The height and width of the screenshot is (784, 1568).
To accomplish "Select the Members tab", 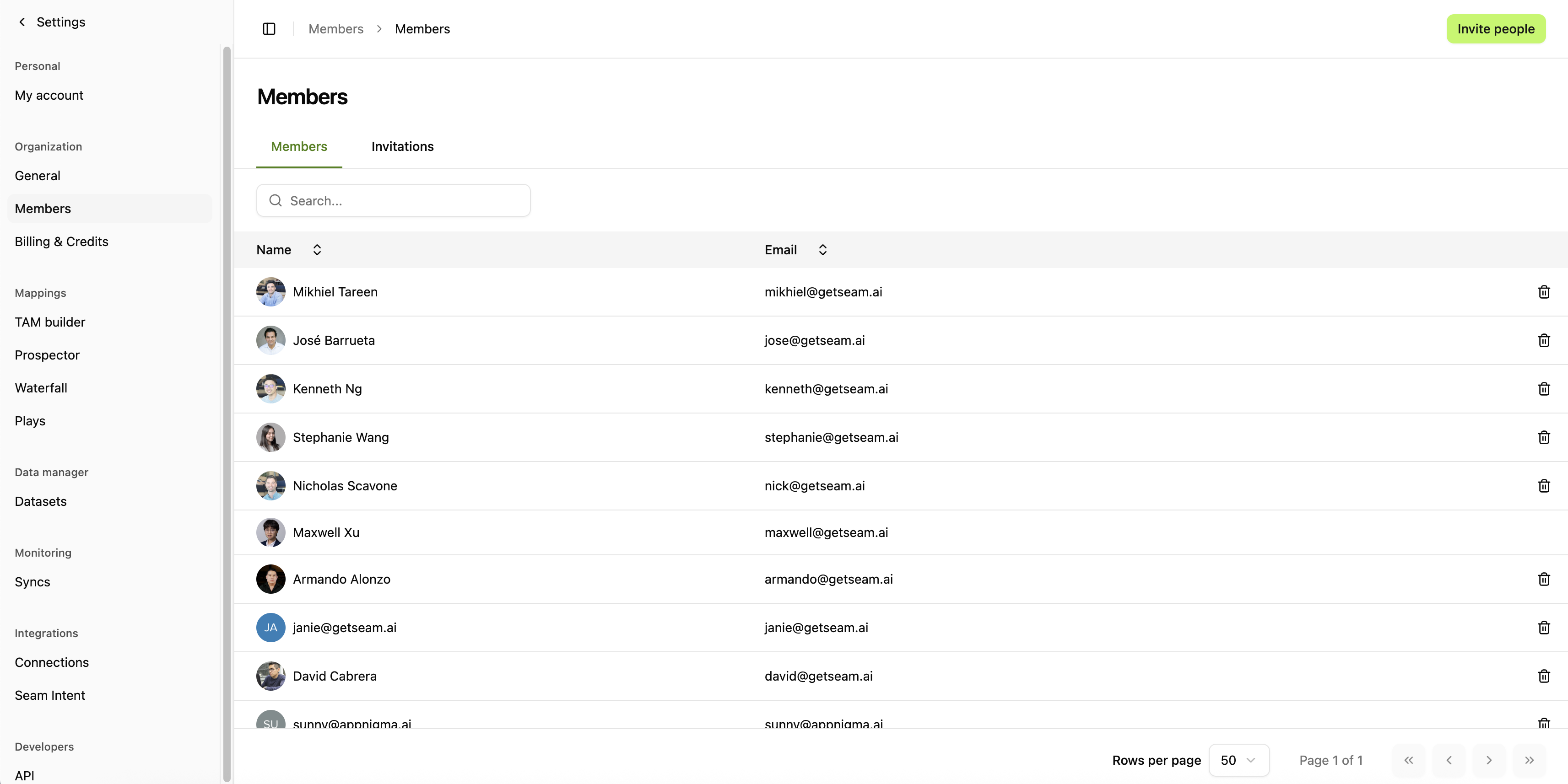I will (x=299, y=146).
